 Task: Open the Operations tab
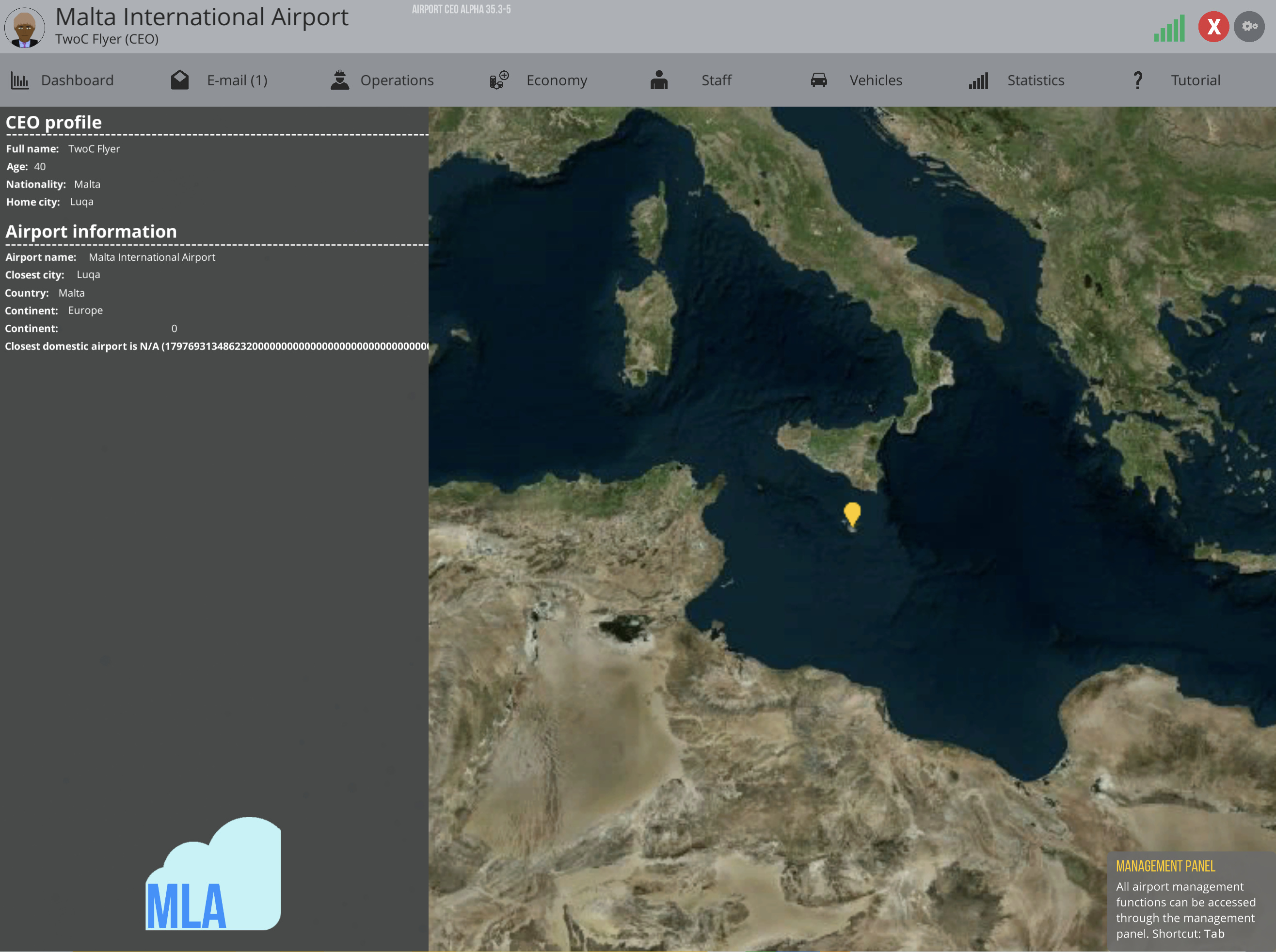[397, 80]
